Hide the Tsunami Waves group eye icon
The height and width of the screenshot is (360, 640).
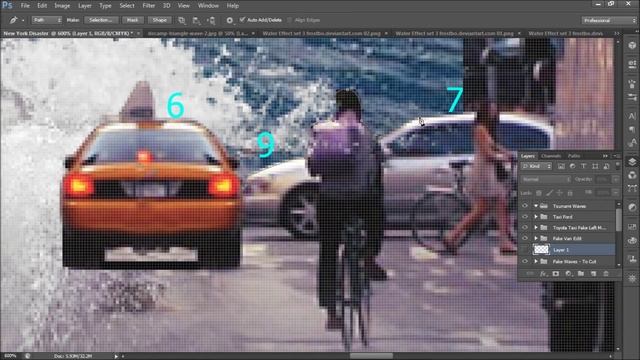[525, 206]
